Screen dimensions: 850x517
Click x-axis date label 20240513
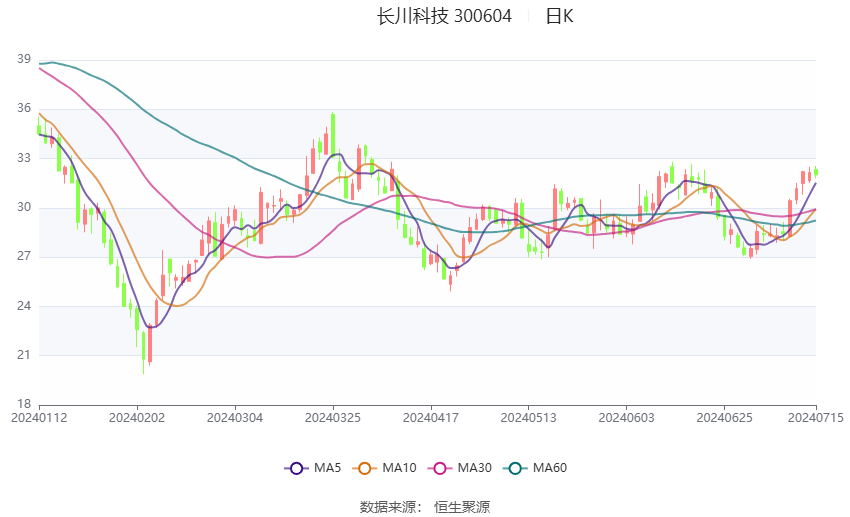click(x=529, y=418)
